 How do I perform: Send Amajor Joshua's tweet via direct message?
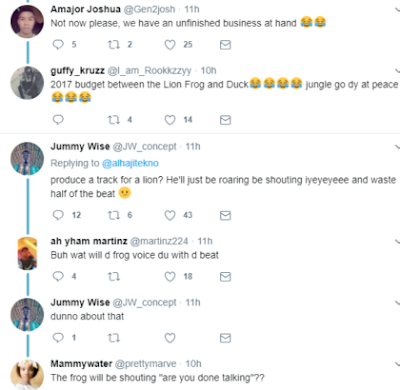tap(225, 45)
